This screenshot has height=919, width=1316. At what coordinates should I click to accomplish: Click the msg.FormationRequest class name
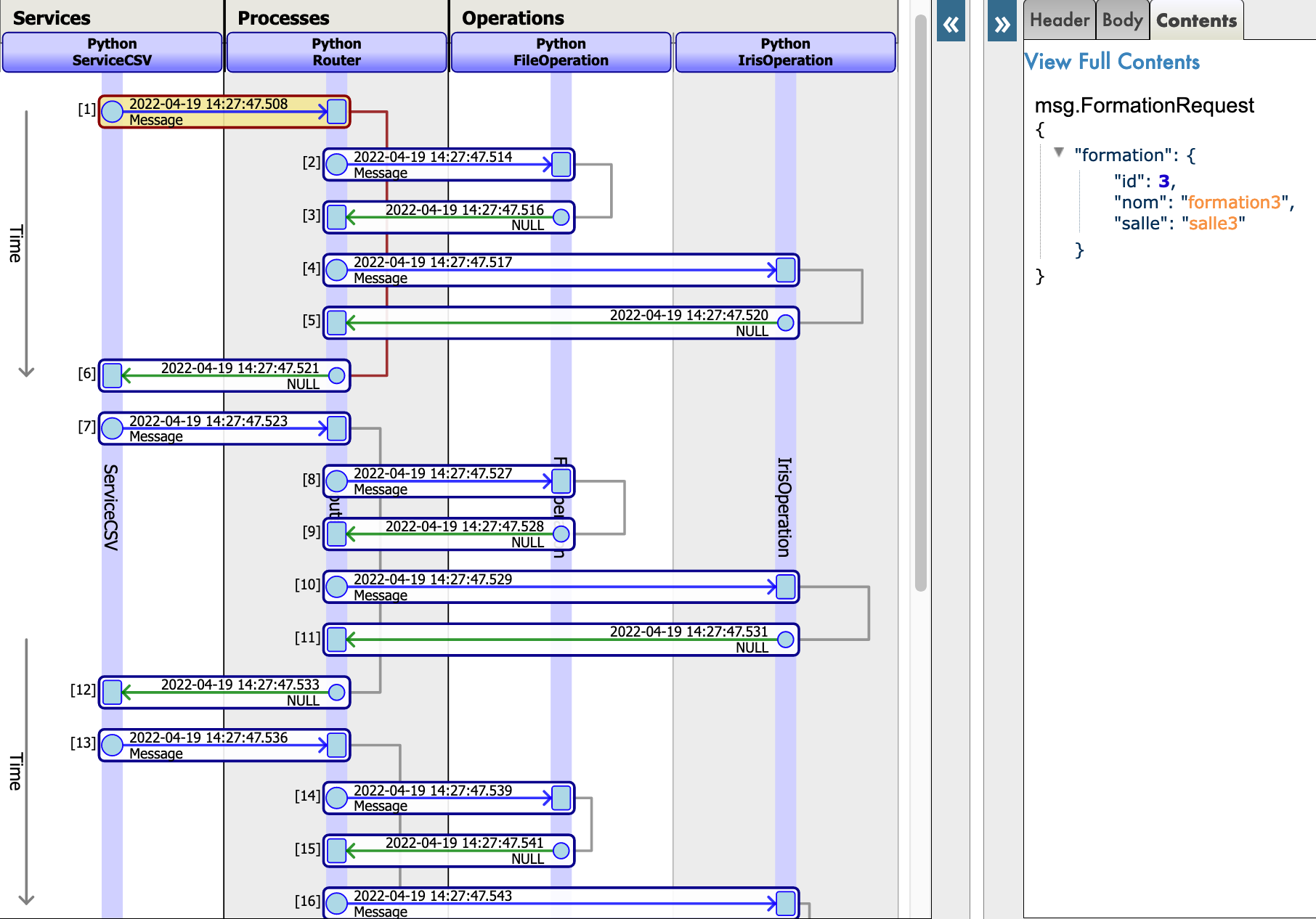pyautogui.click(x=1145, y=106)
